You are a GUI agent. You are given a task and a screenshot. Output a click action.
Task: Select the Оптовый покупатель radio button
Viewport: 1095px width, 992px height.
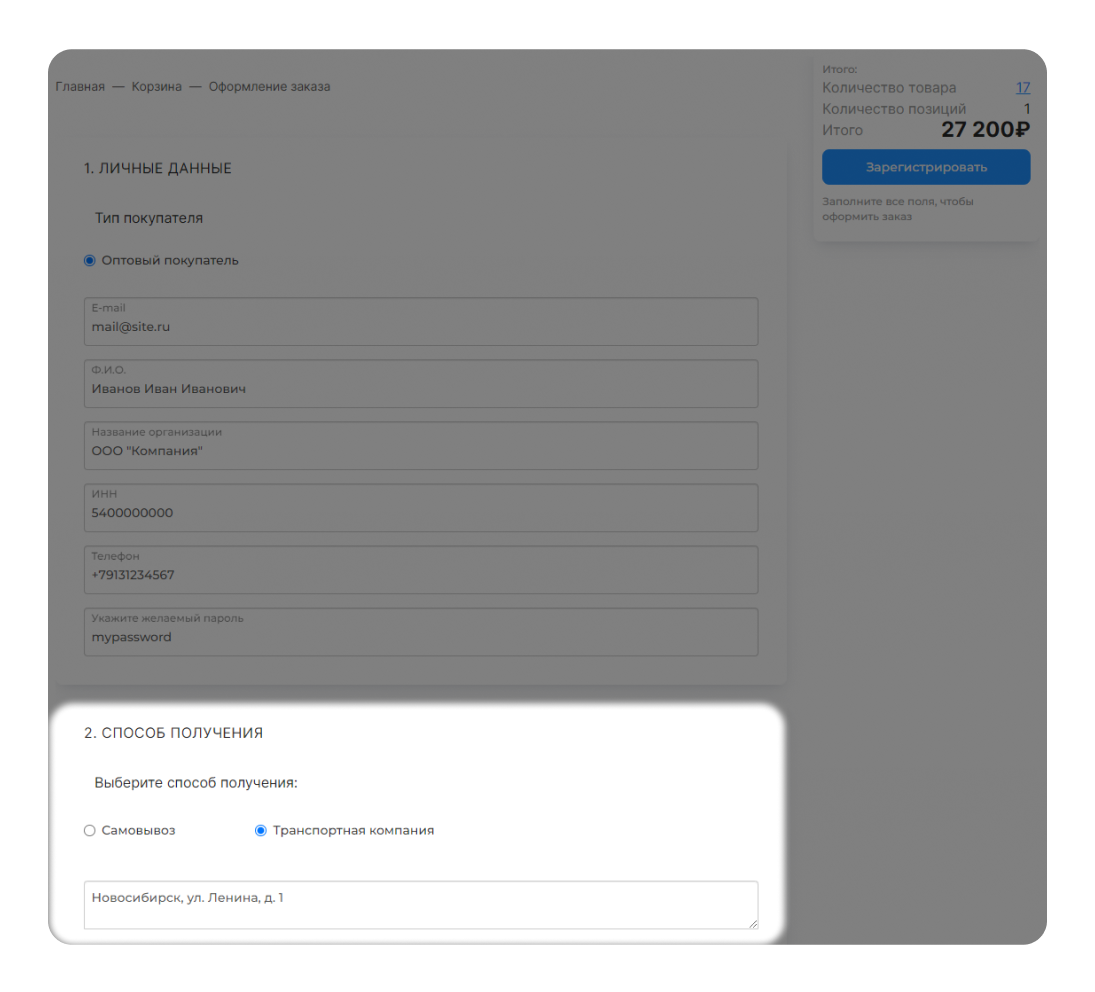tap(90, 261)
